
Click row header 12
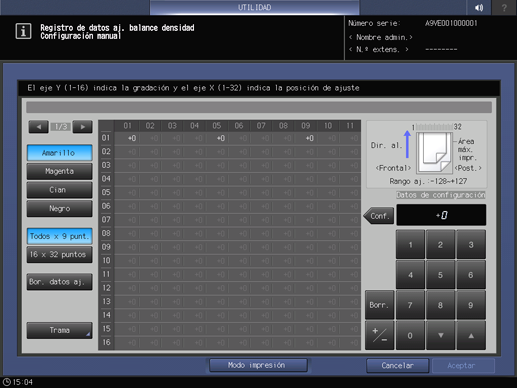tap(106, 288)
